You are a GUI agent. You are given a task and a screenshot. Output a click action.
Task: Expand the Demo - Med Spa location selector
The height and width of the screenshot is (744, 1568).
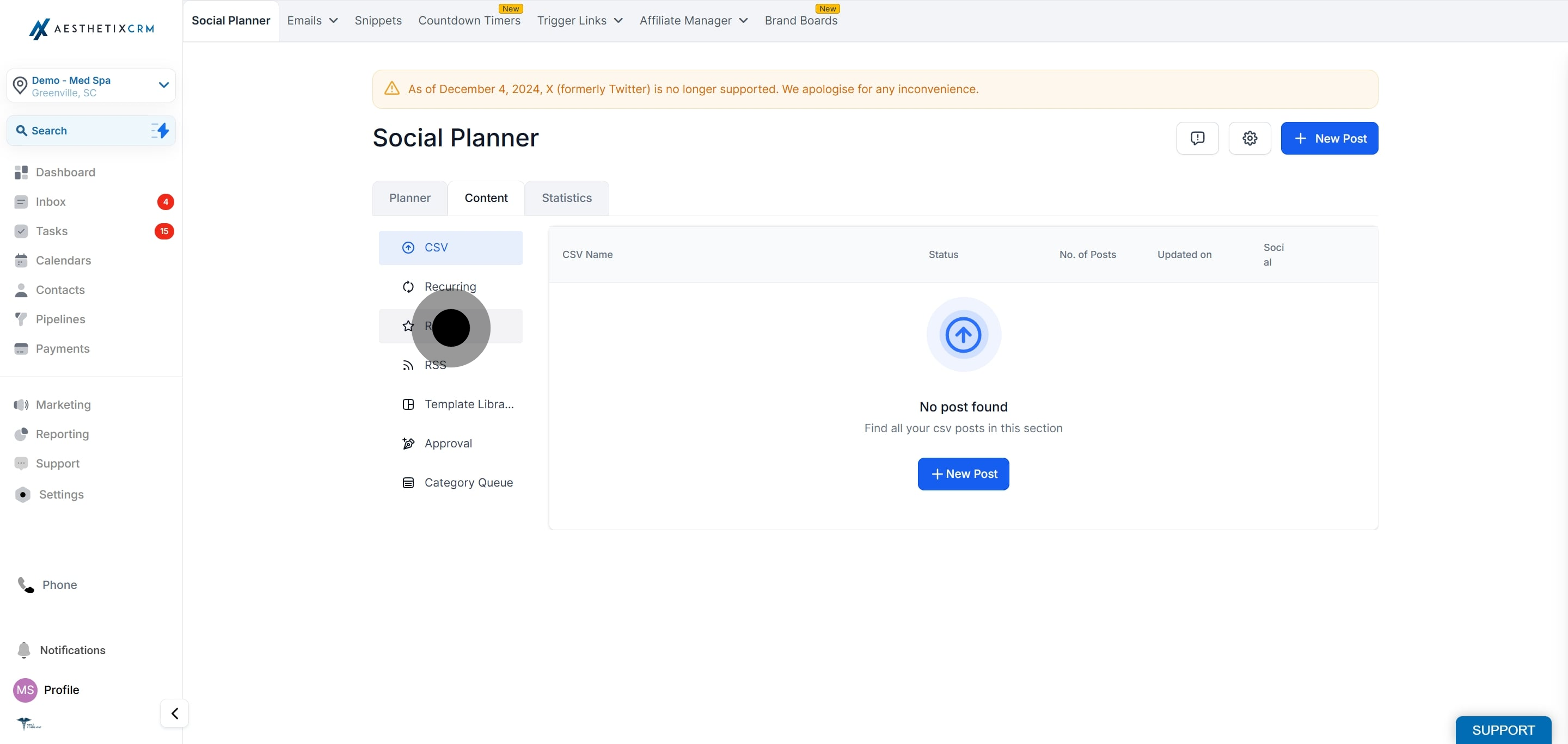[x=91, y=86]
